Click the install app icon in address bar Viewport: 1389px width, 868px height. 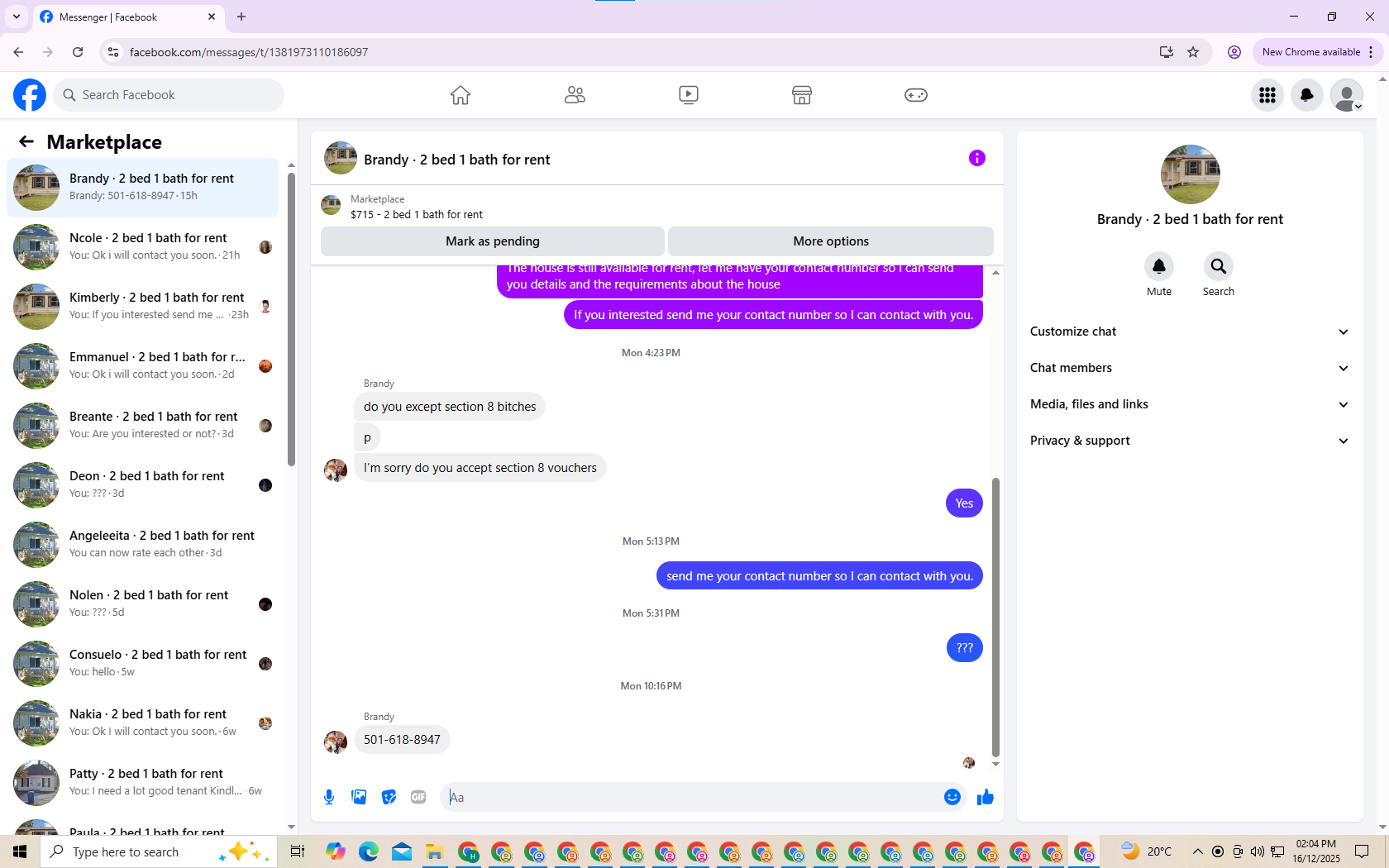click(x=1167, y=52)
